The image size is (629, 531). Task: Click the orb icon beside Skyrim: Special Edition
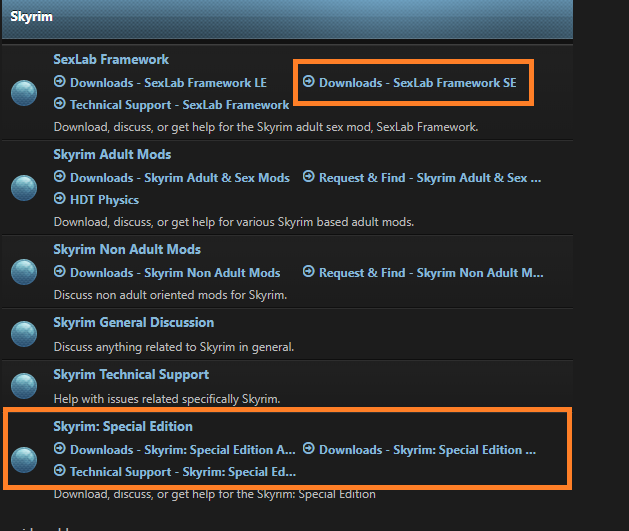tap(24, 460)
